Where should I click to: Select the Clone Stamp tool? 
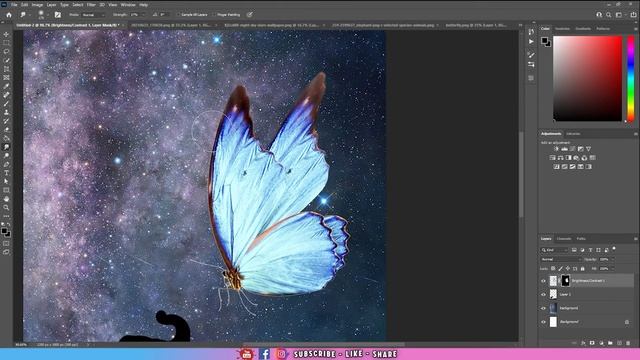tap(6, 112)
